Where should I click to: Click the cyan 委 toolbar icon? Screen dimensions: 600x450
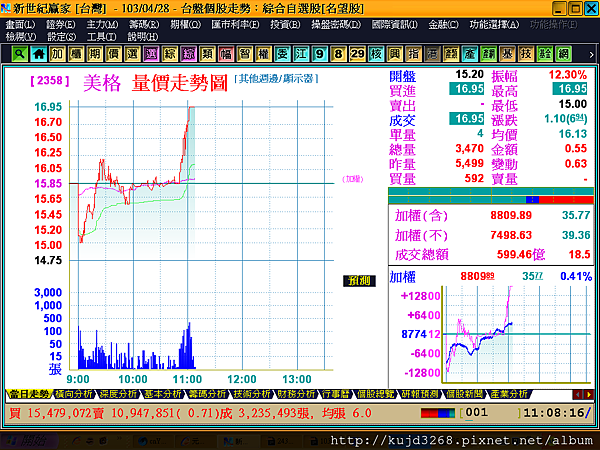(x=282, y=54)
